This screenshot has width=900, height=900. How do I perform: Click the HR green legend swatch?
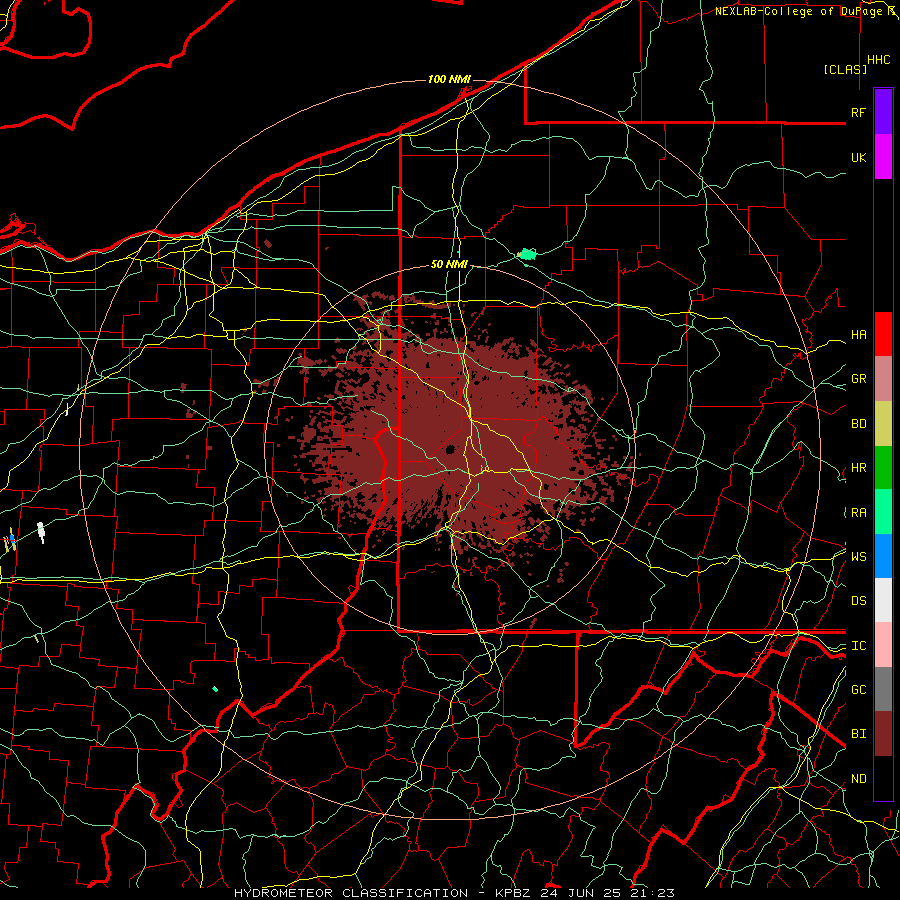883,468
